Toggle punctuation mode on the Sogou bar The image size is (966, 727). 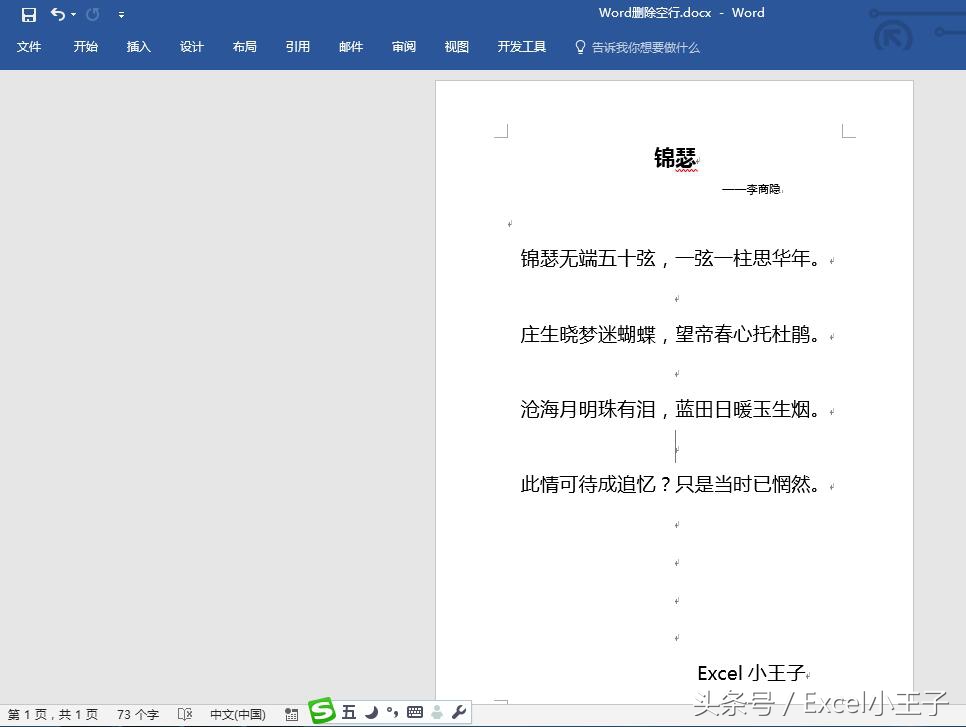[394, 712]
